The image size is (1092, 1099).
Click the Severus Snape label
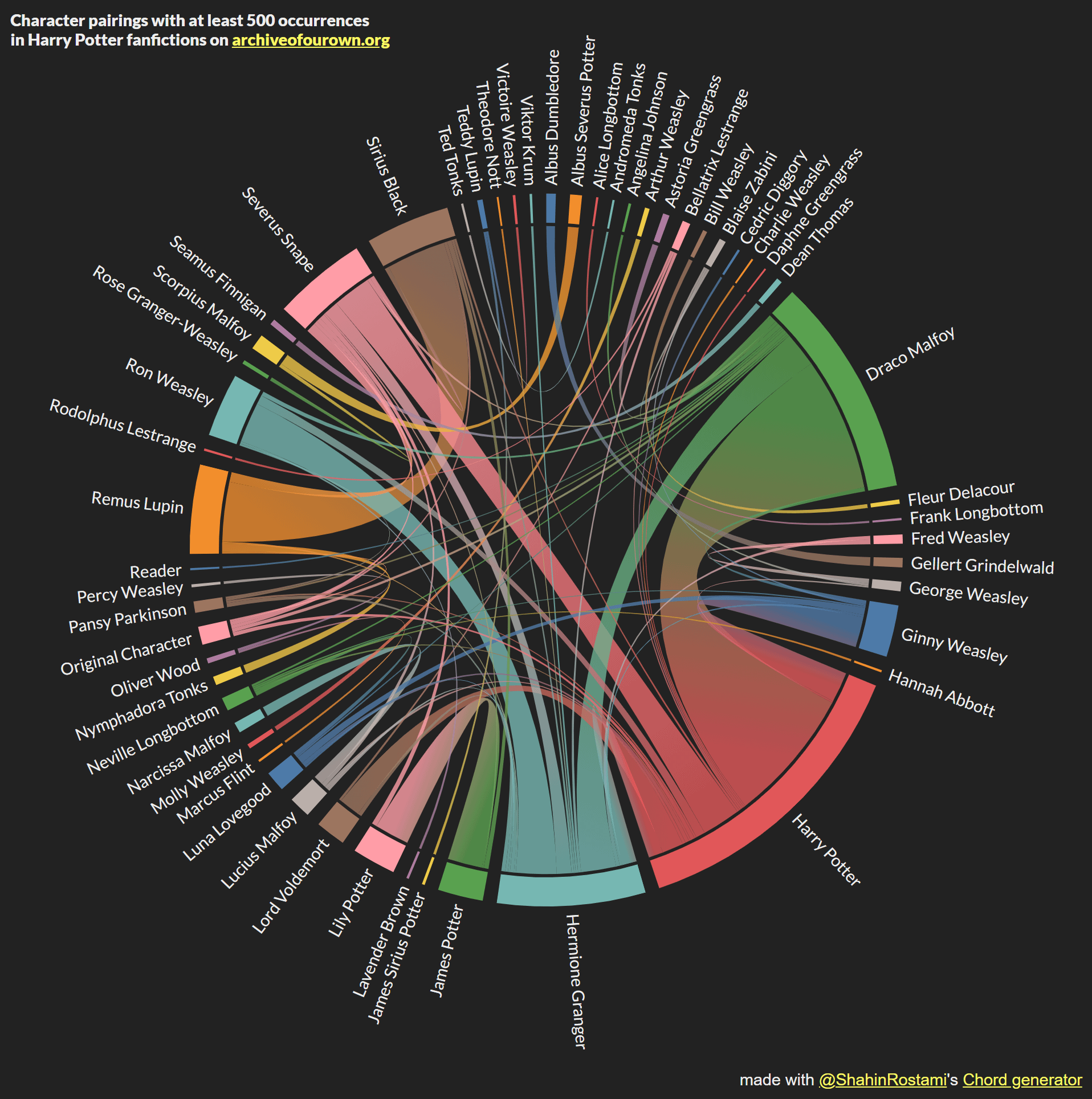coord(278,230)
